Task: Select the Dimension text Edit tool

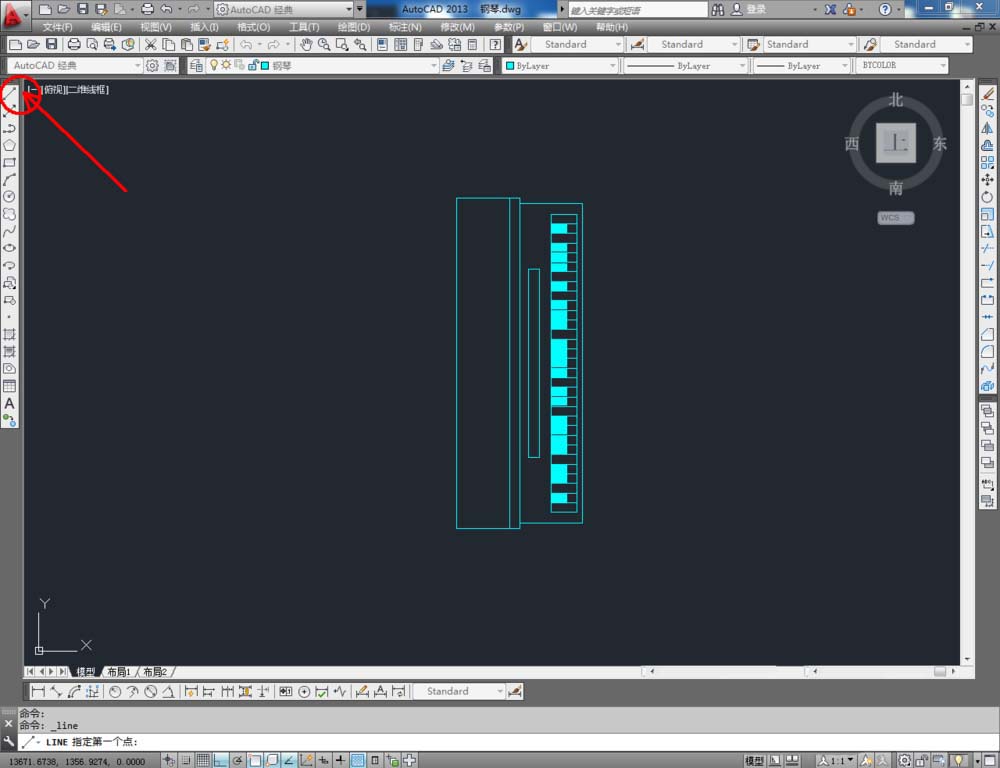Action: click(381, 691)
